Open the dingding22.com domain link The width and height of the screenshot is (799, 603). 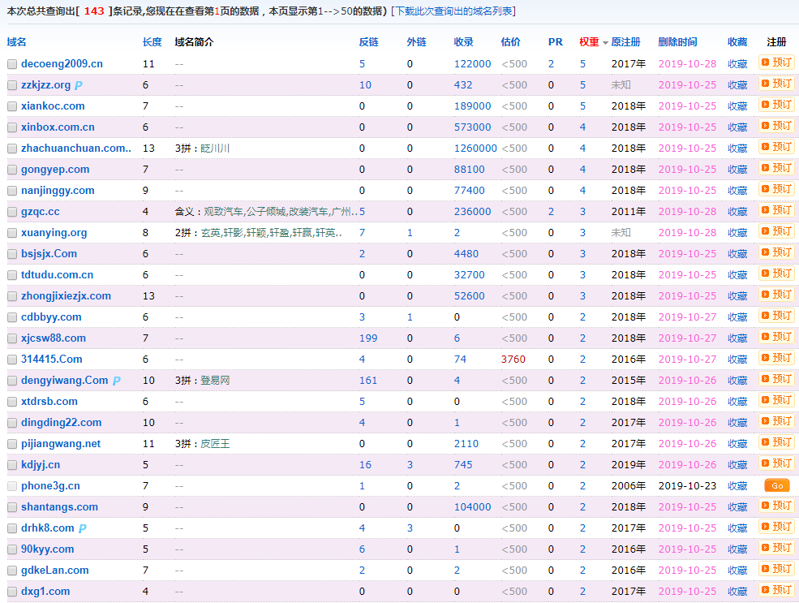(x=61, y=423)
